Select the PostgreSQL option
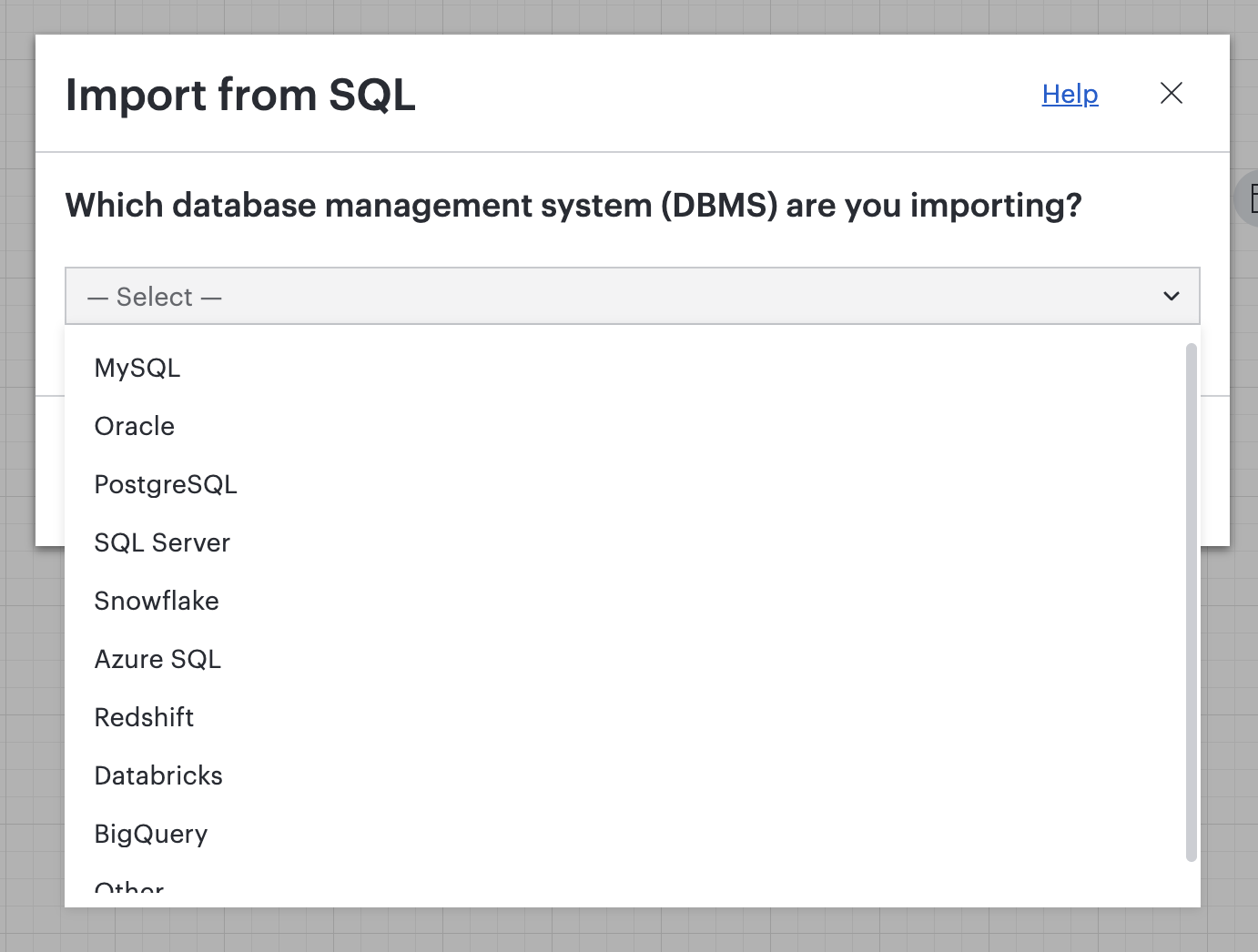 point(632,484)
